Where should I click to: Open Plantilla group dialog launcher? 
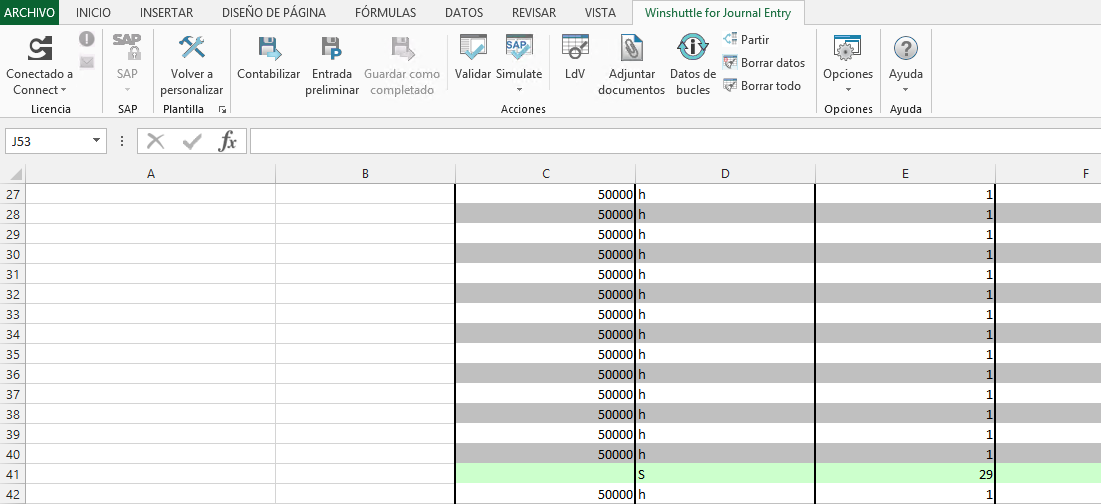point(222,110)
